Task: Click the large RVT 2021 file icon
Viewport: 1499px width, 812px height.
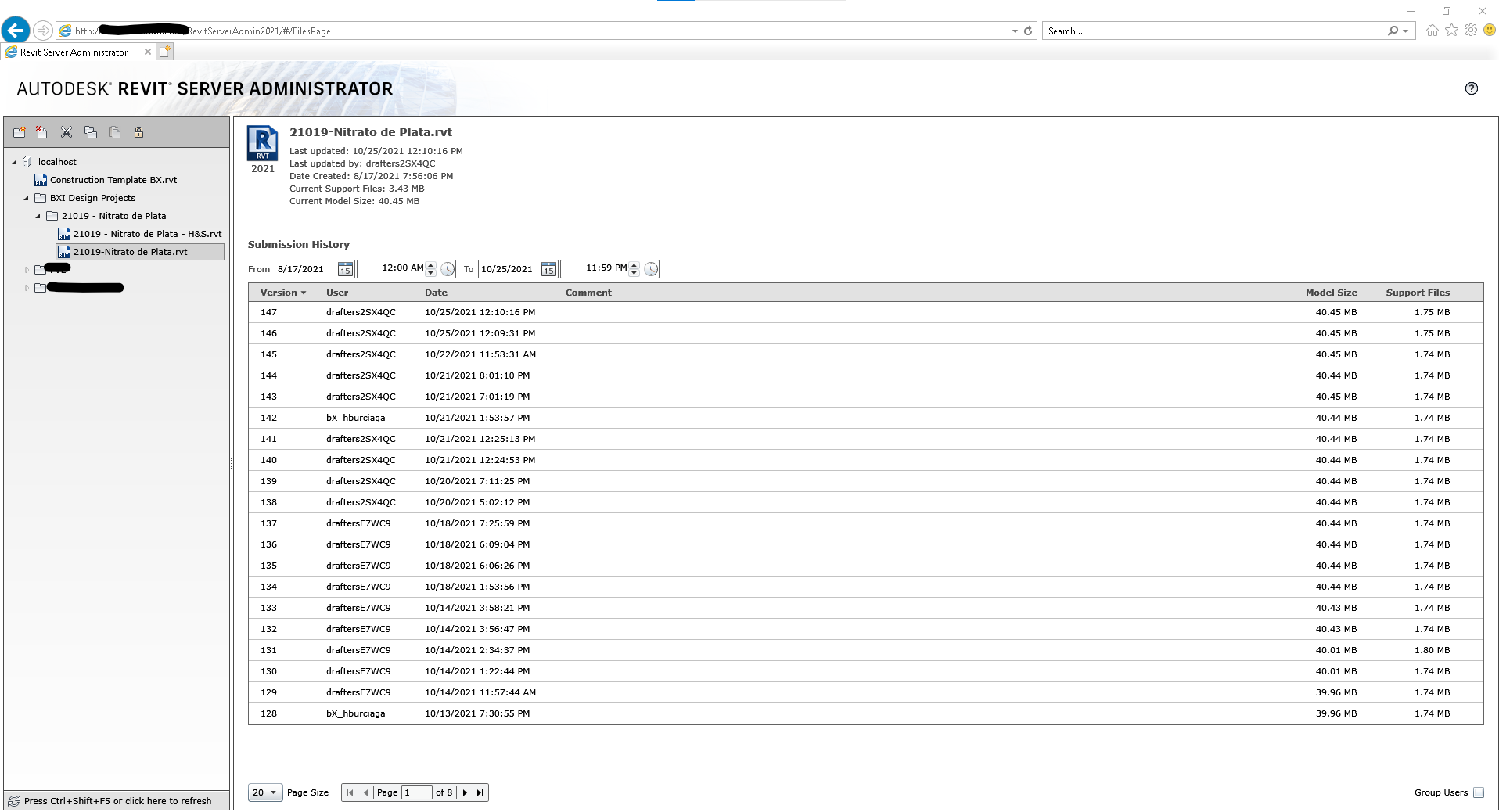Action: click(x=263, y=143)
